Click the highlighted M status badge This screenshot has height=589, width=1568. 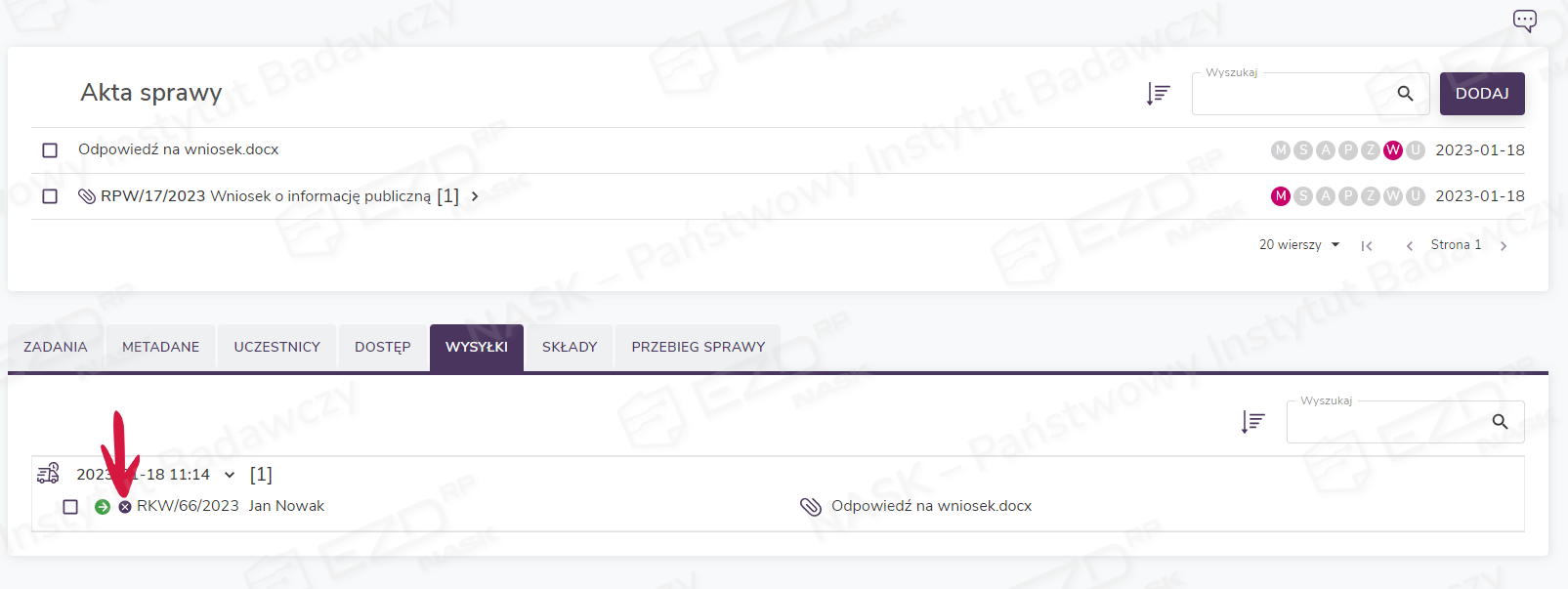point(1280,196)
